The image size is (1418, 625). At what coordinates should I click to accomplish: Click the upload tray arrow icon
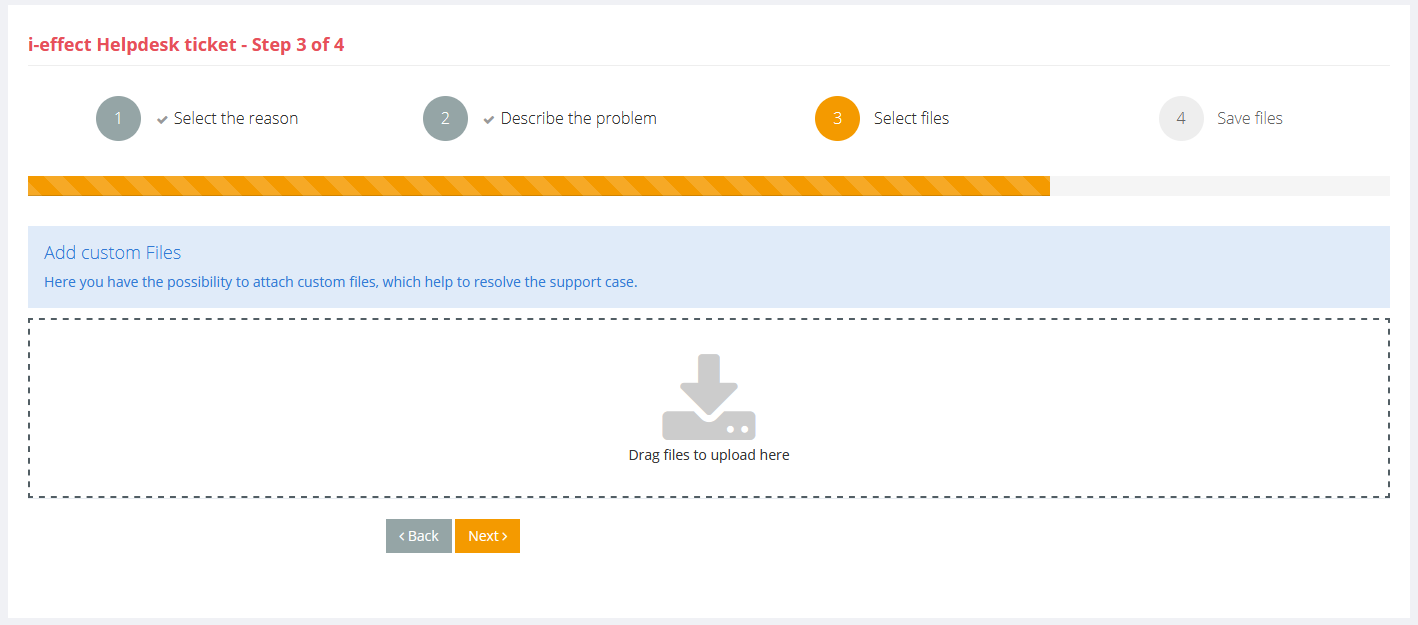[708, 397]
